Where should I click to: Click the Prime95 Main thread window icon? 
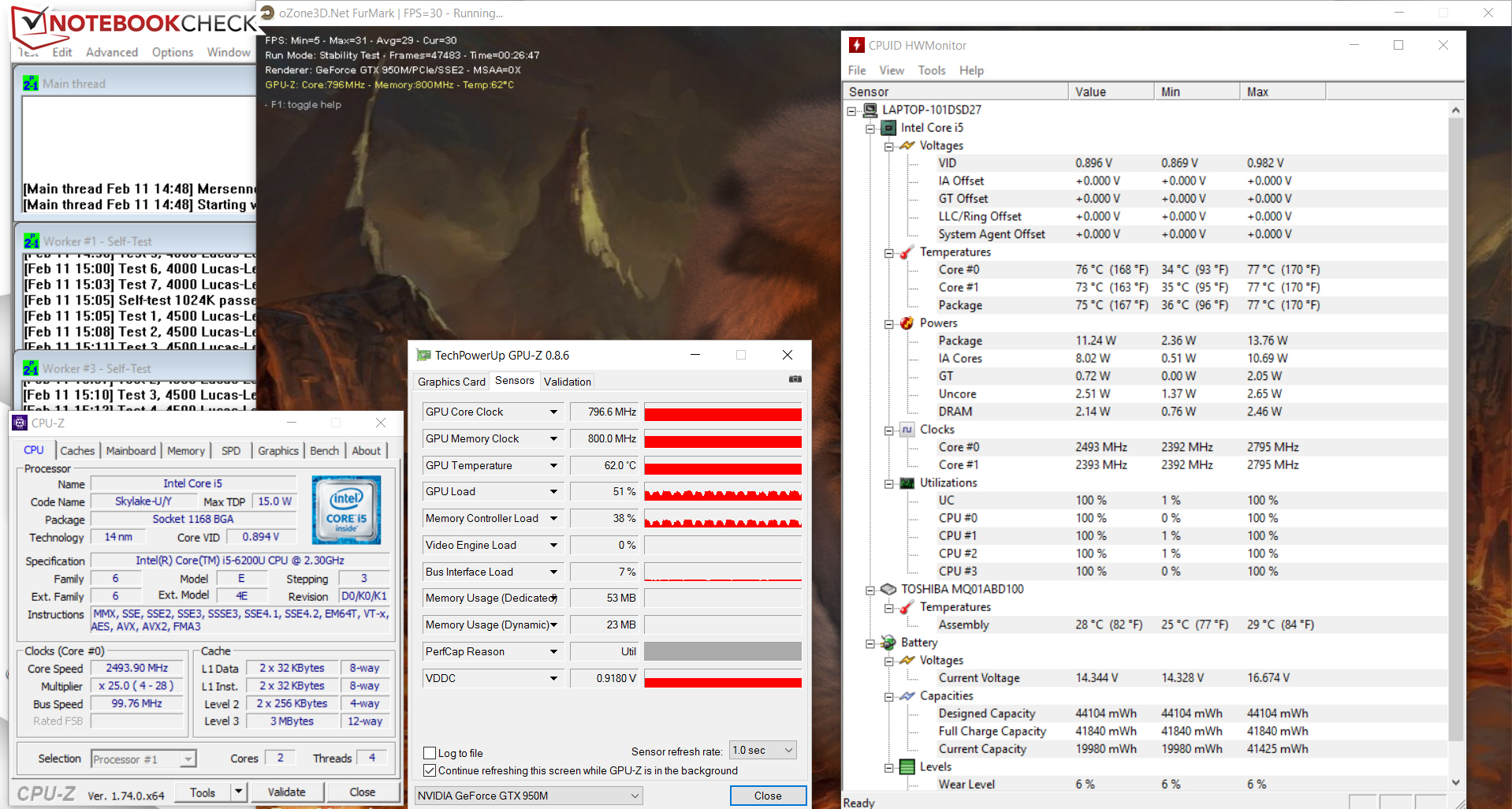pyautogui.click(x=31, y=84)
